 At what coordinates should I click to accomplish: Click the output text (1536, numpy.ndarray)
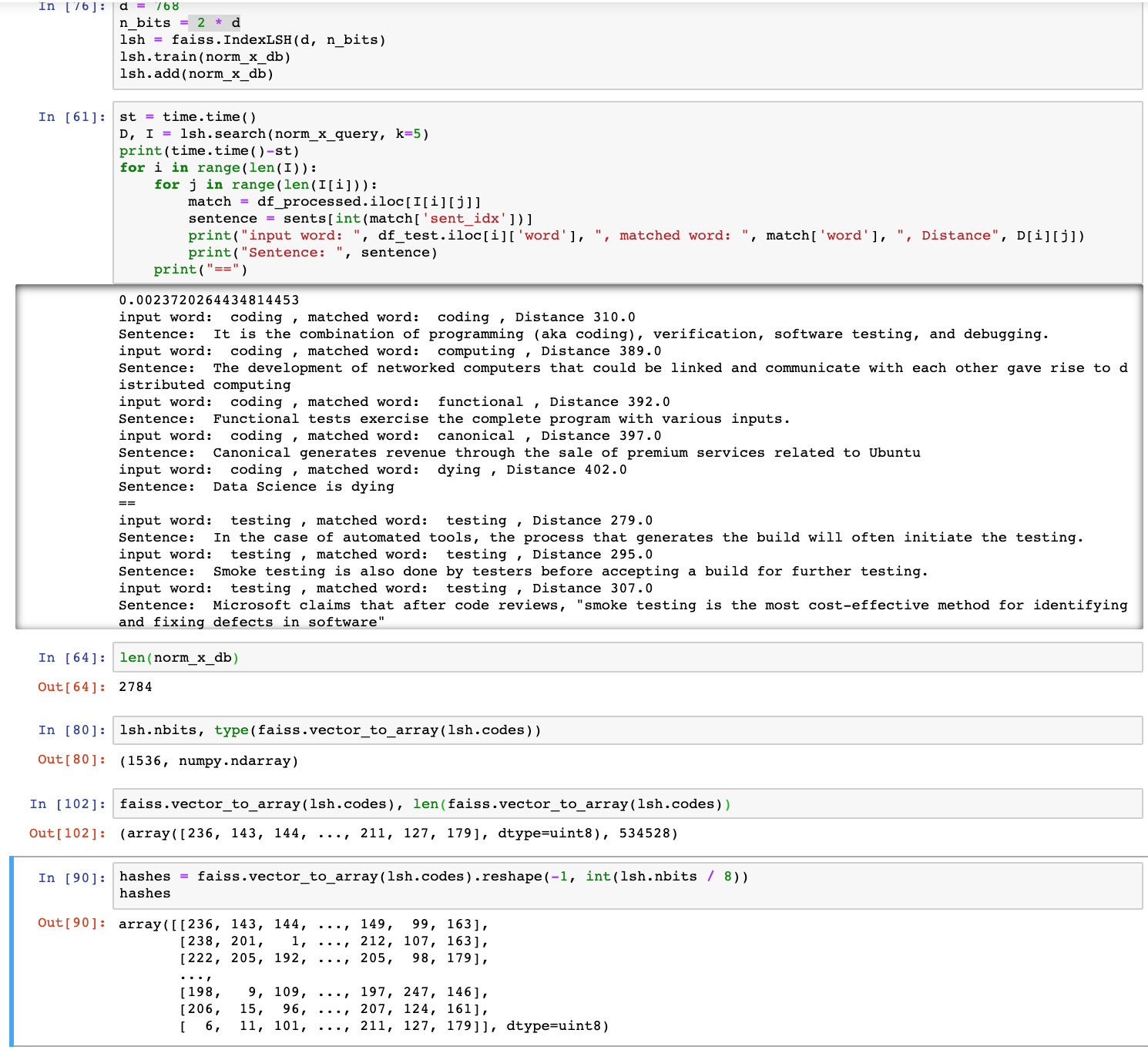click(x=209, y=761)
